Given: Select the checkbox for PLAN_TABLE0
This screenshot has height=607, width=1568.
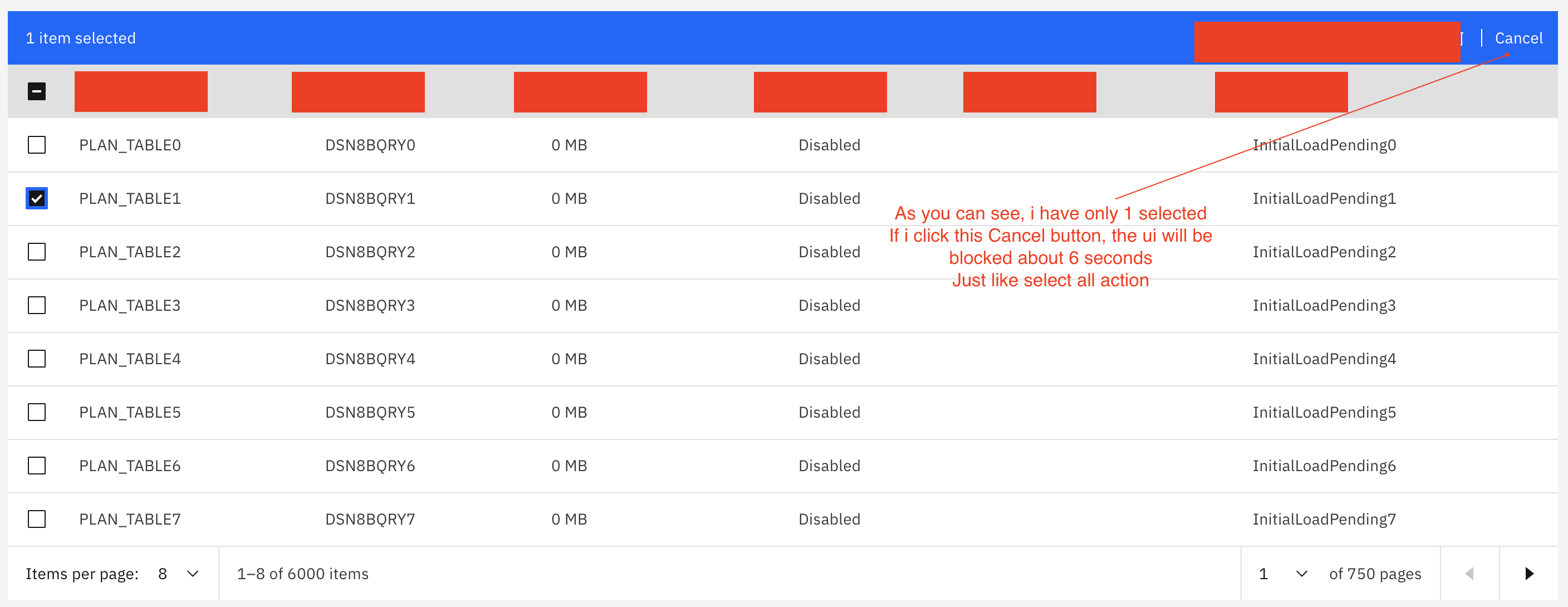Looking at the screenshot, I should pyautogui.click(x=37, y=145).
